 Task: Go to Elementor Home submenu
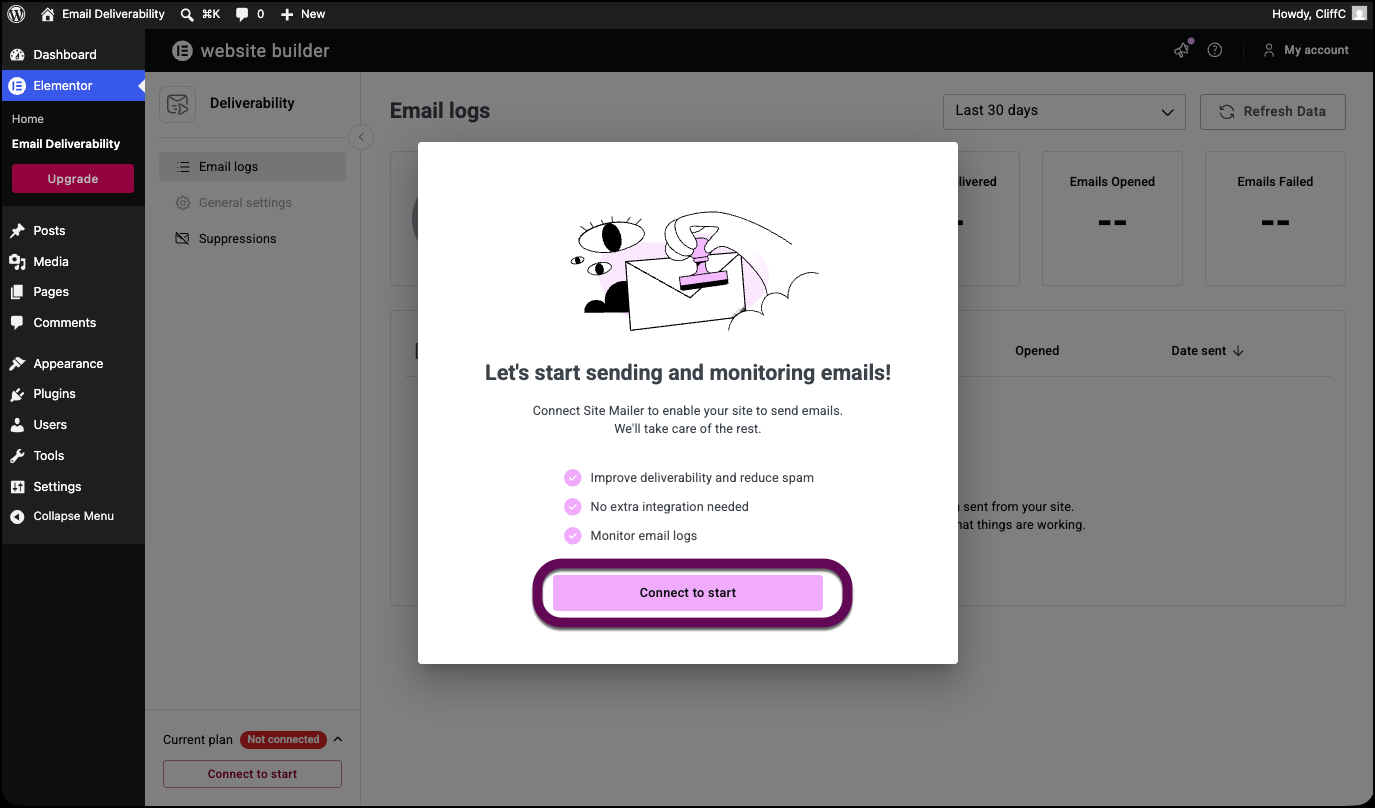click(28, 119)
